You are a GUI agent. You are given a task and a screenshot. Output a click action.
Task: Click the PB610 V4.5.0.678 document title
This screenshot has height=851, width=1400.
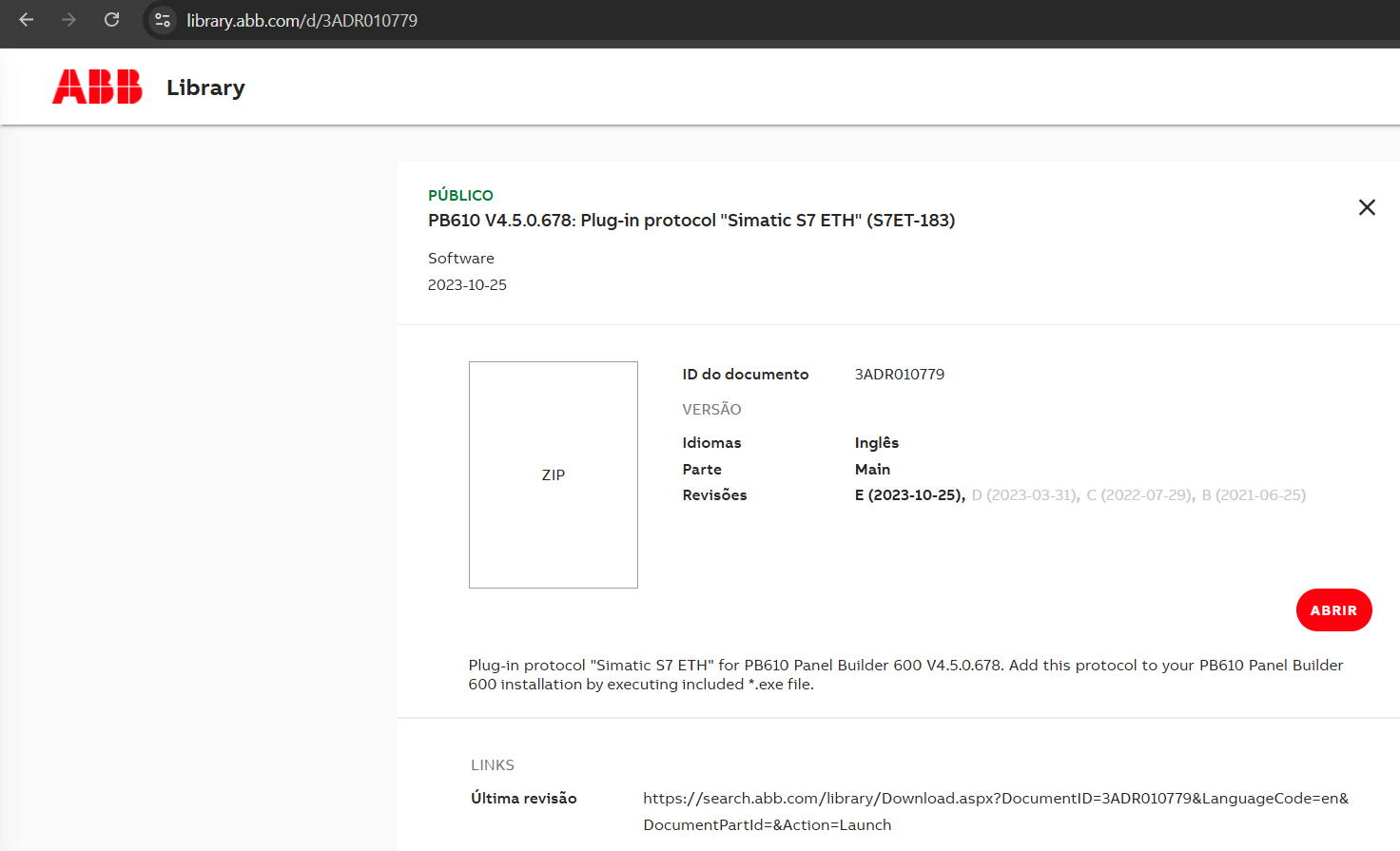point(690,221)
